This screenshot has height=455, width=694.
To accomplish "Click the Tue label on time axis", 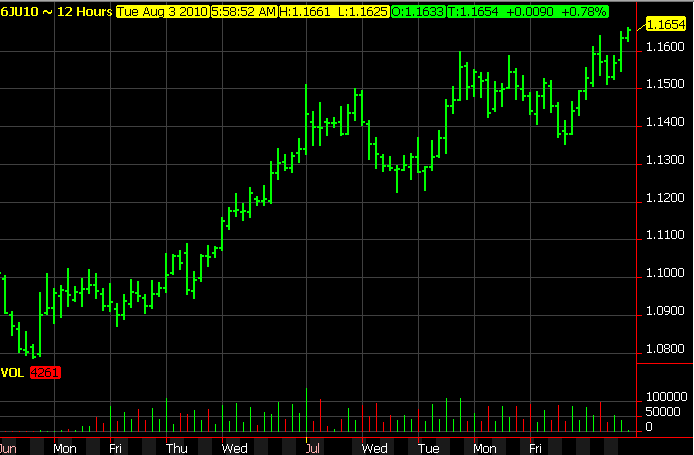I will [x=428, y=448].
